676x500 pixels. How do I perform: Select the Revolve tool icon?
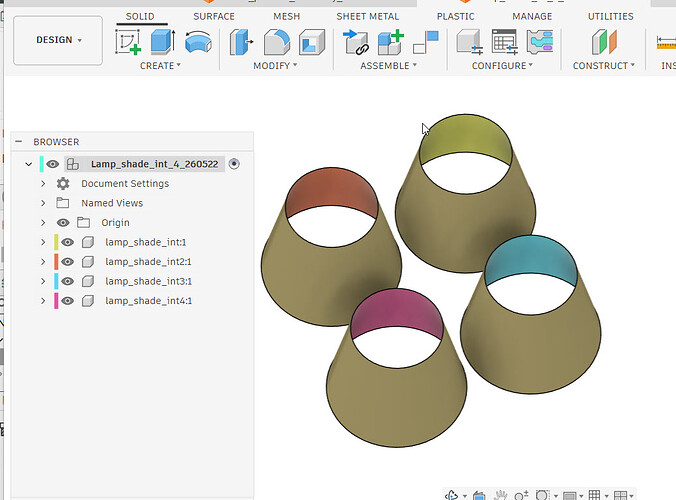click(198, 42)
